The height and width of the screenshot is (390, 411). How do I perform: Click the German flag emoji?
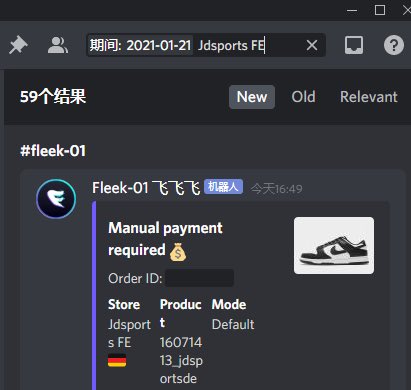tap(117, 361)
